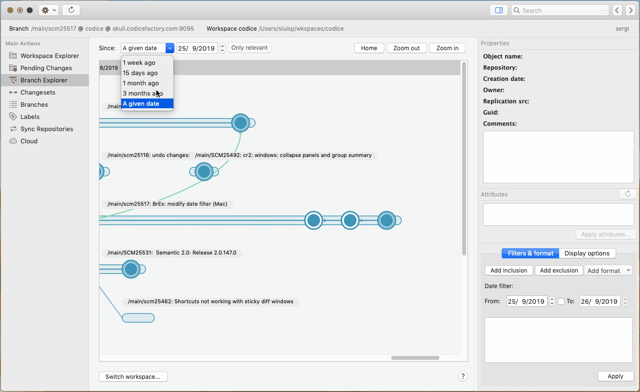This screenshot has width=640, height=392.
Task: Open Pending Changes view
Action: coord(45,68)
